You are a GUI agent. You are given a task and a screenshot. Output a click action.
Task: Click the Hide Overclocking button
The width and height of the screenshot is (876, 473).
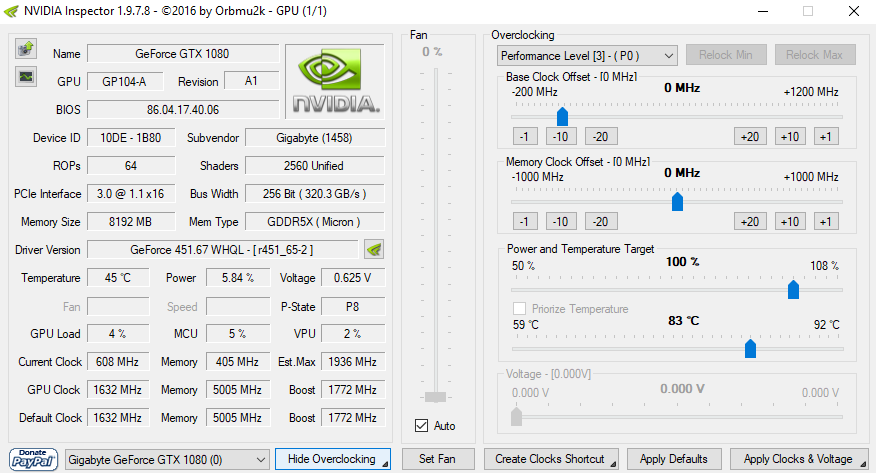pyautogui.click(x=332, y=459)
